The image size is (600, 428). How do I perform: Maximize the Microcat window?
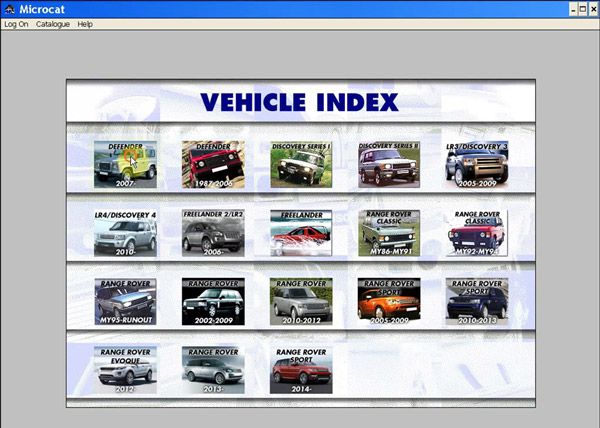point(582,9)
